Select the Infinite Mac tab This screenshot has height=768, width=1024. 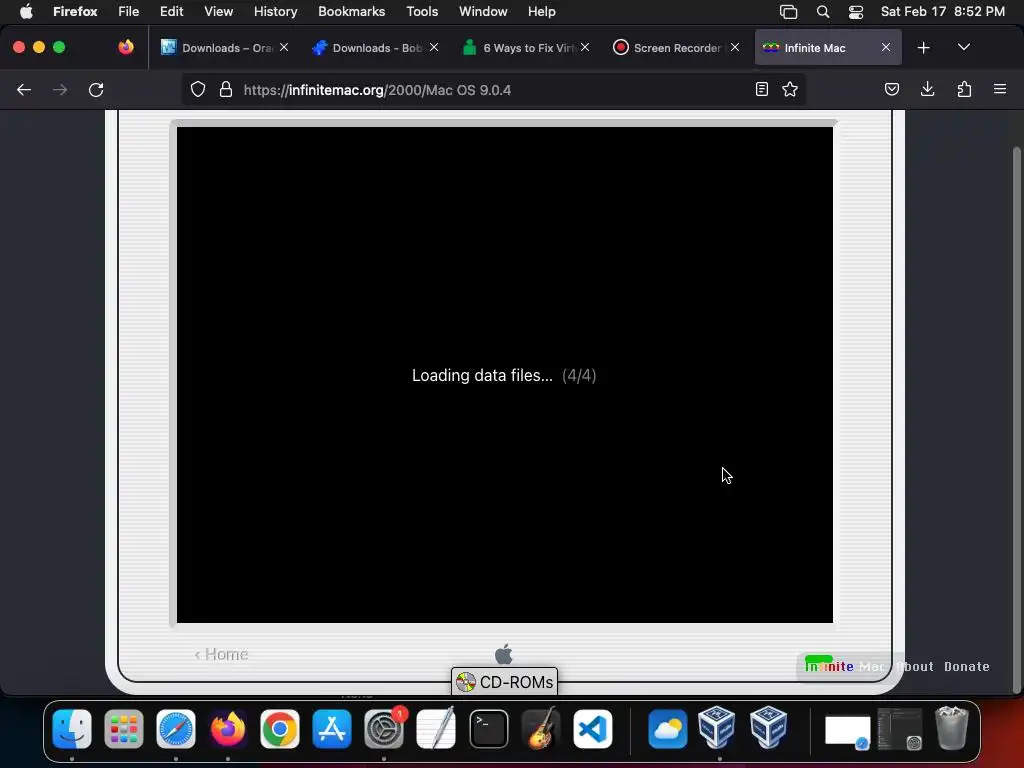tap(828, 48)
